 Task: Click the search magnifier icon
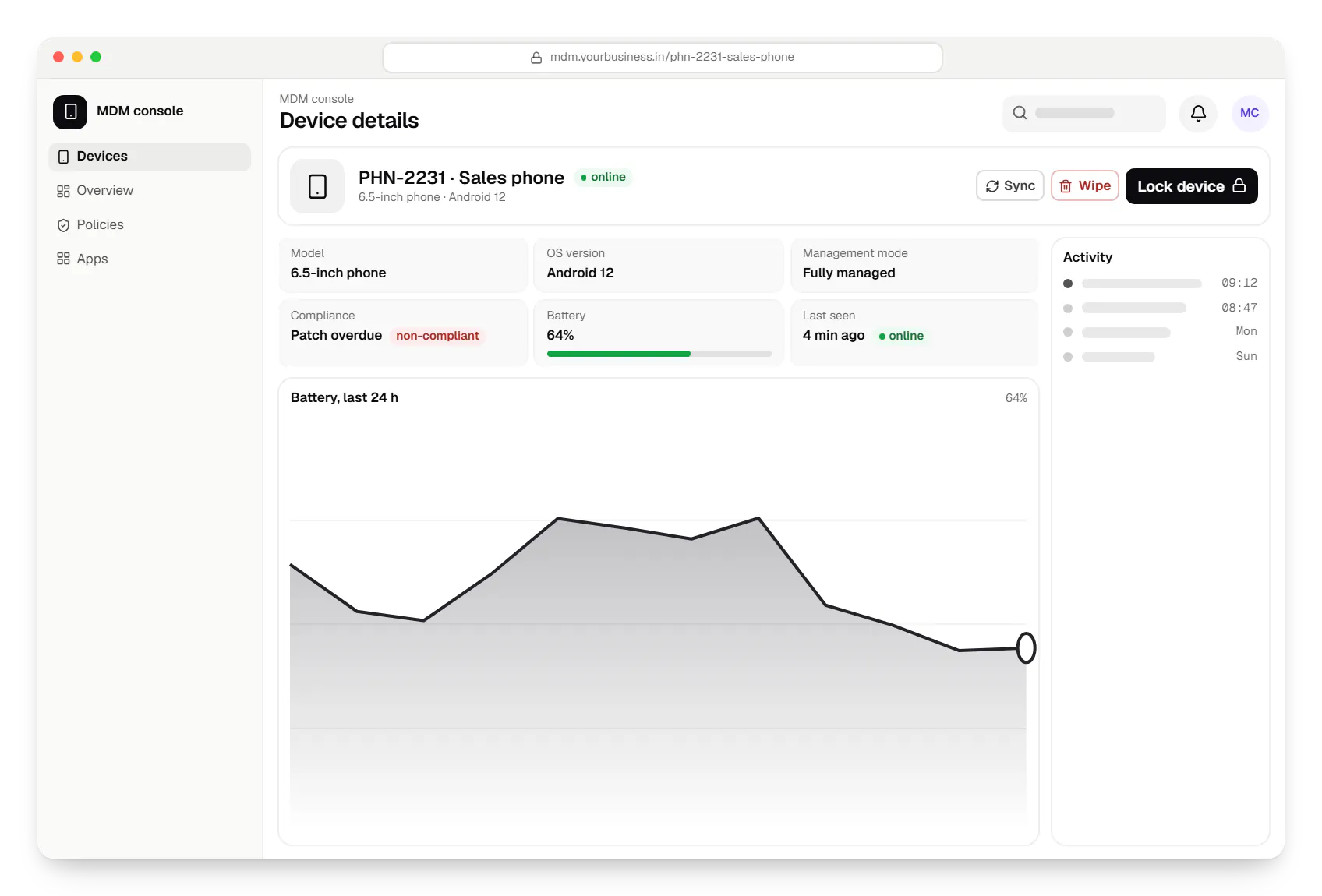point(1020,113)
